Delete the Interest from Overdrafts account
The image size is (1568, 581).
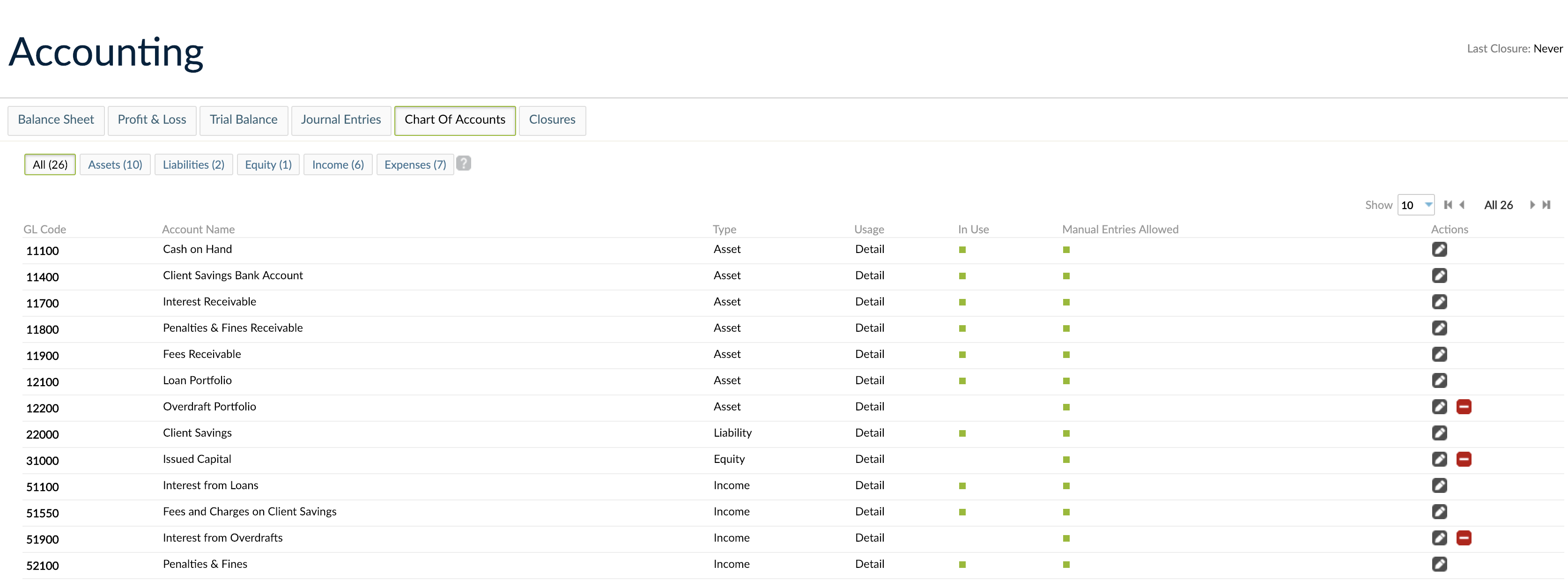[1464, 538]
